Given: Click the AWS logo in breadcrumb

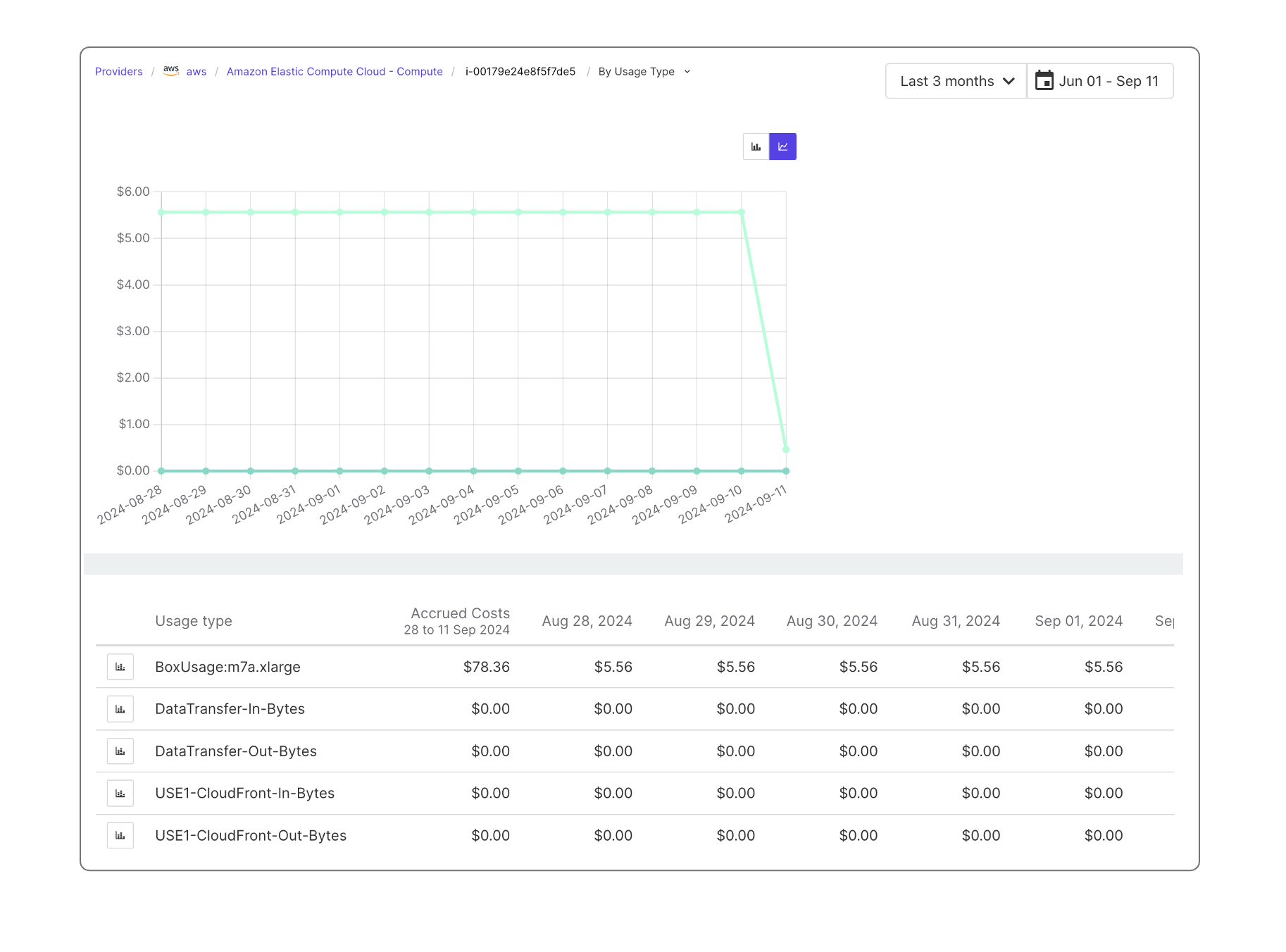Looking at the screenshot, I should click(x=171, y=70).
